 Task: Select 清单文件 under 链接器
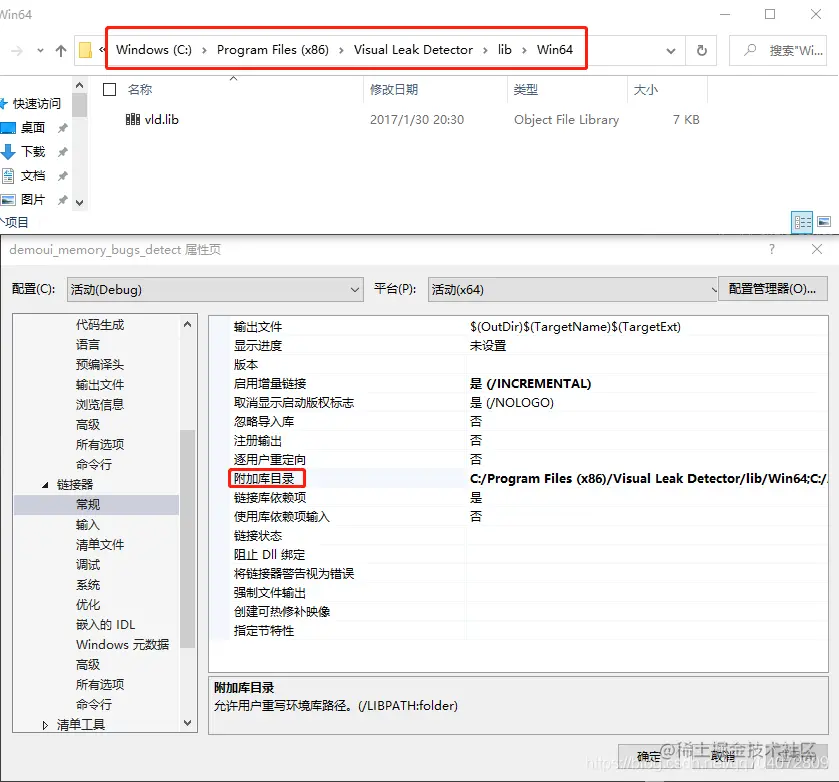[x=100, y=545]
